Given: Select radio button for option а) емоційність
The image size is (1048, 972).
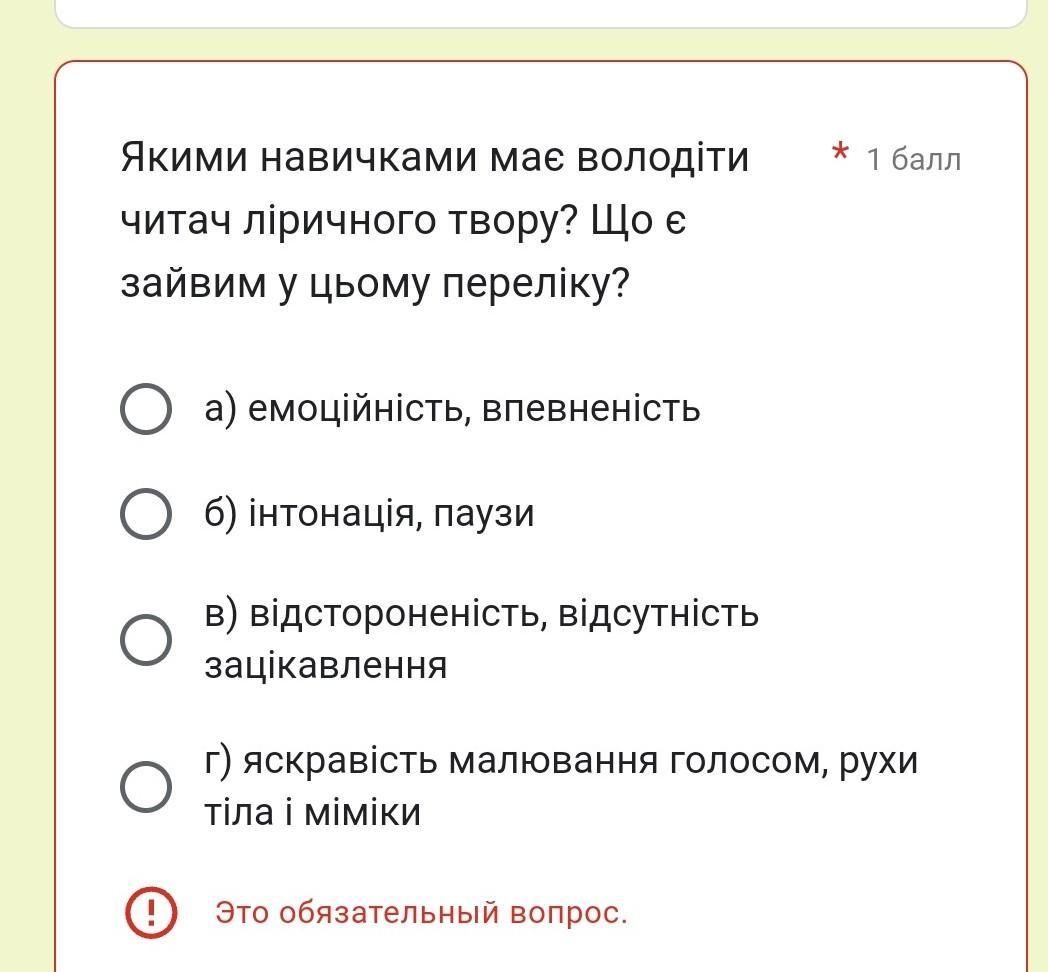Looking at the screenshot, I should click(x=146, y=408).
